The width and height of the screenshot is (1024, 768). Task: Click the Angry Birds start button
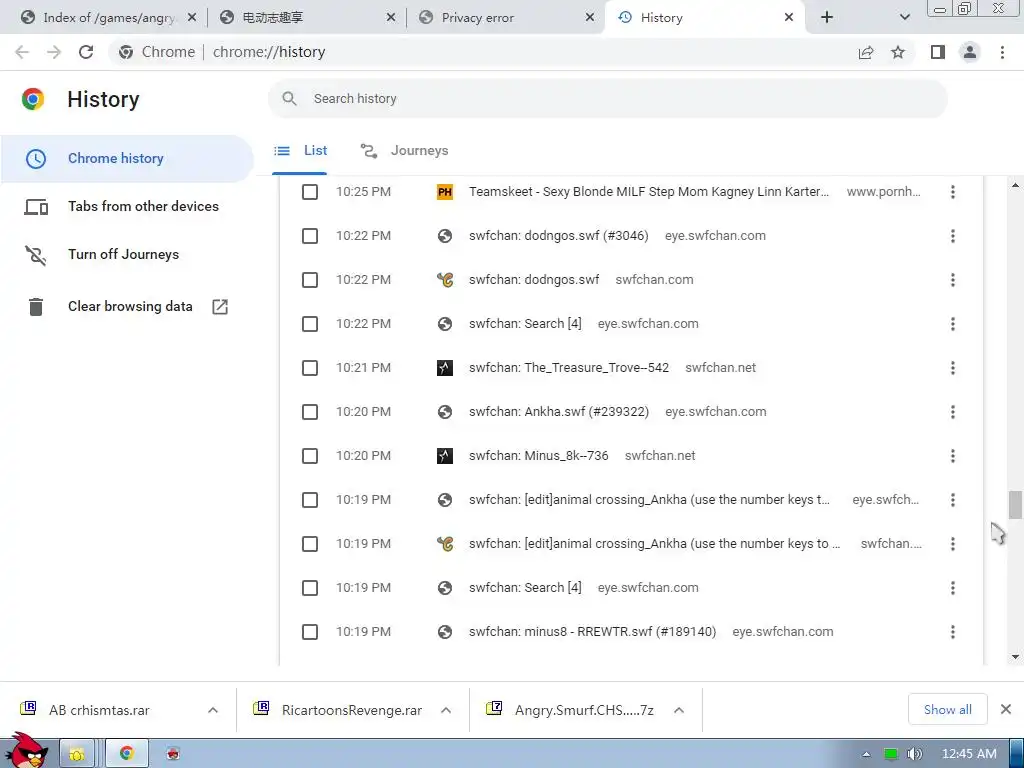tap(26, 751)
